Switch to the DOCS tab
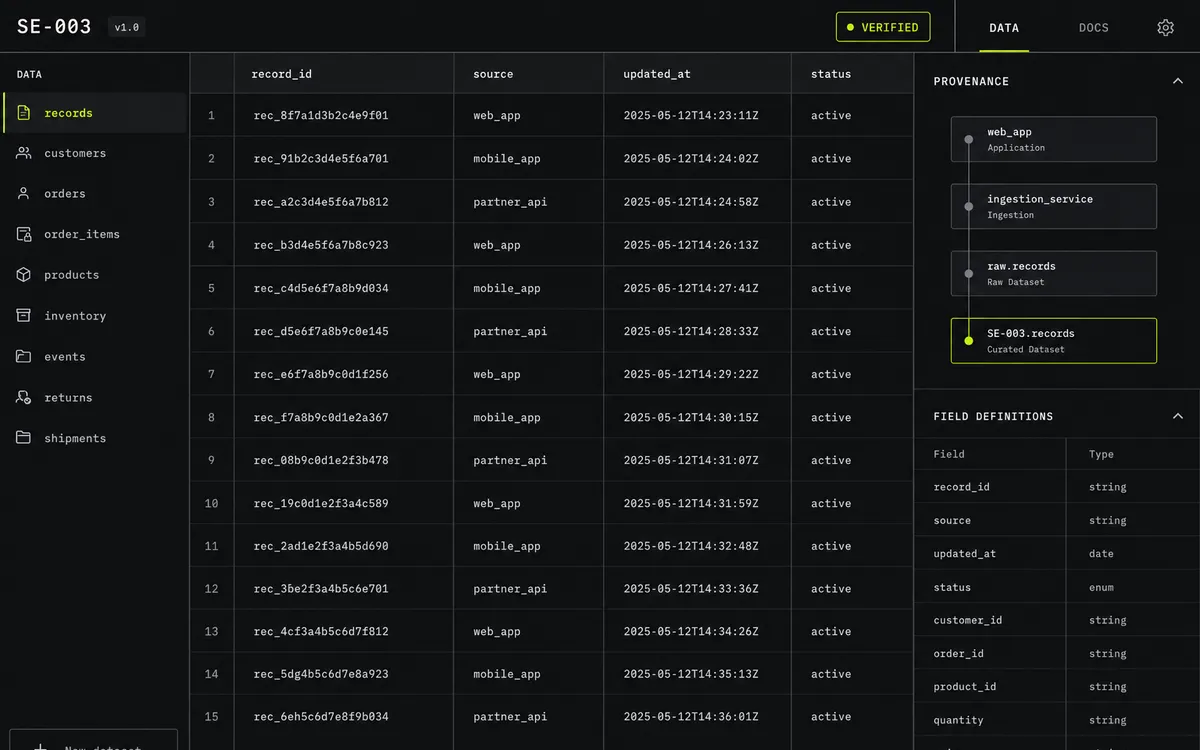 1094,27
